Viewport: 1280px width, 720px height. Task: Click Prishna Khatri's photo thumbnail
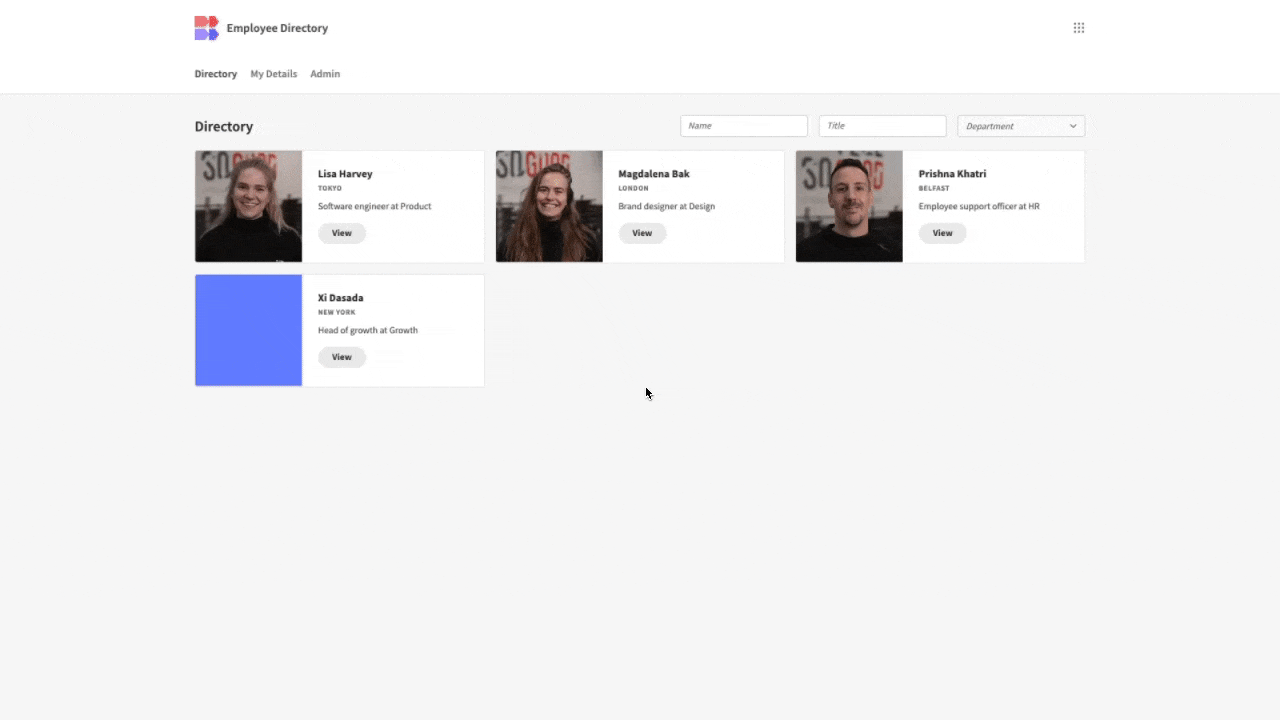click(848, 206)
